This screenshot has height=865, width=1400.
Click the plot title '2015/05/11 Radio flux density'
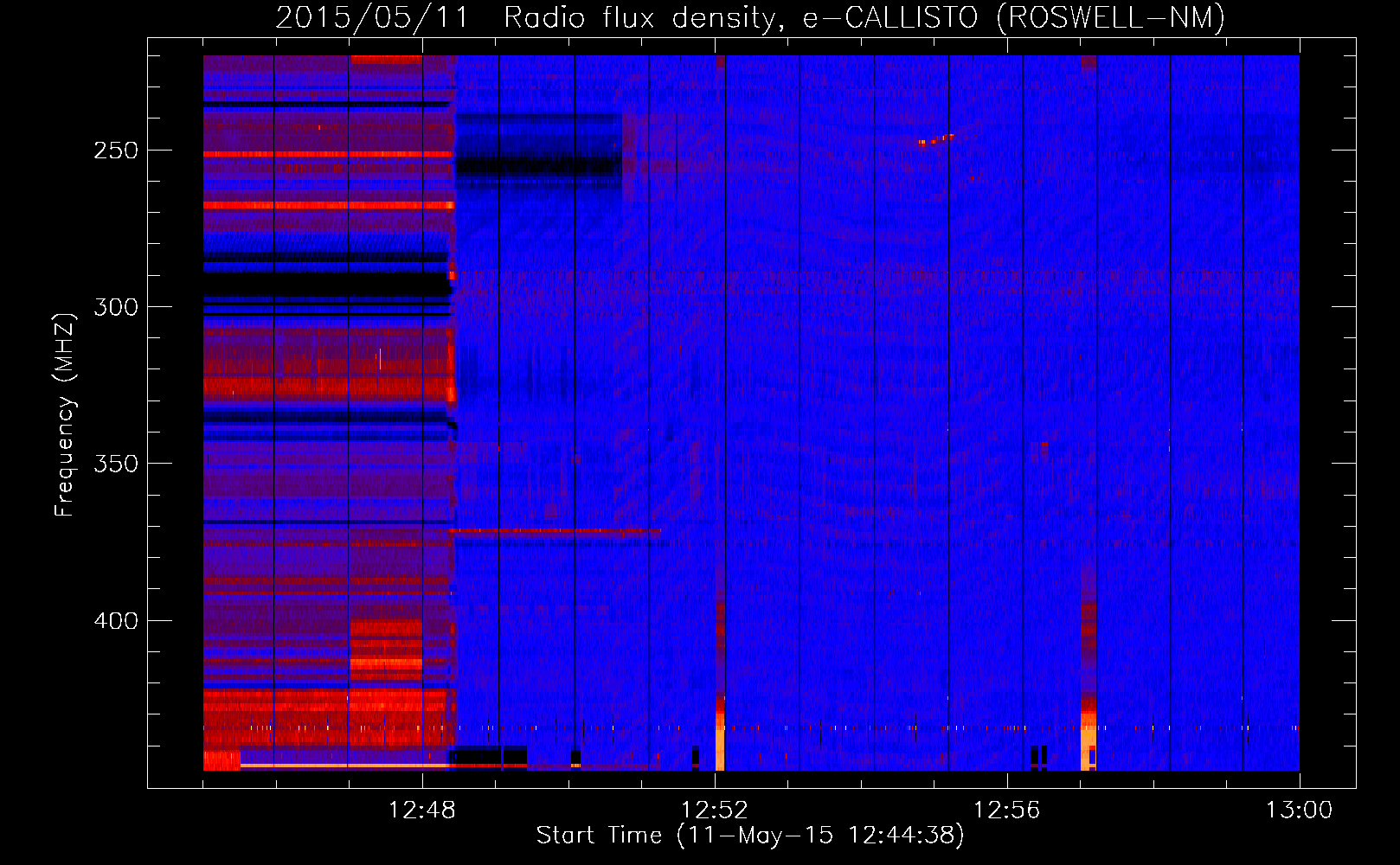click(x=750, y=17)
